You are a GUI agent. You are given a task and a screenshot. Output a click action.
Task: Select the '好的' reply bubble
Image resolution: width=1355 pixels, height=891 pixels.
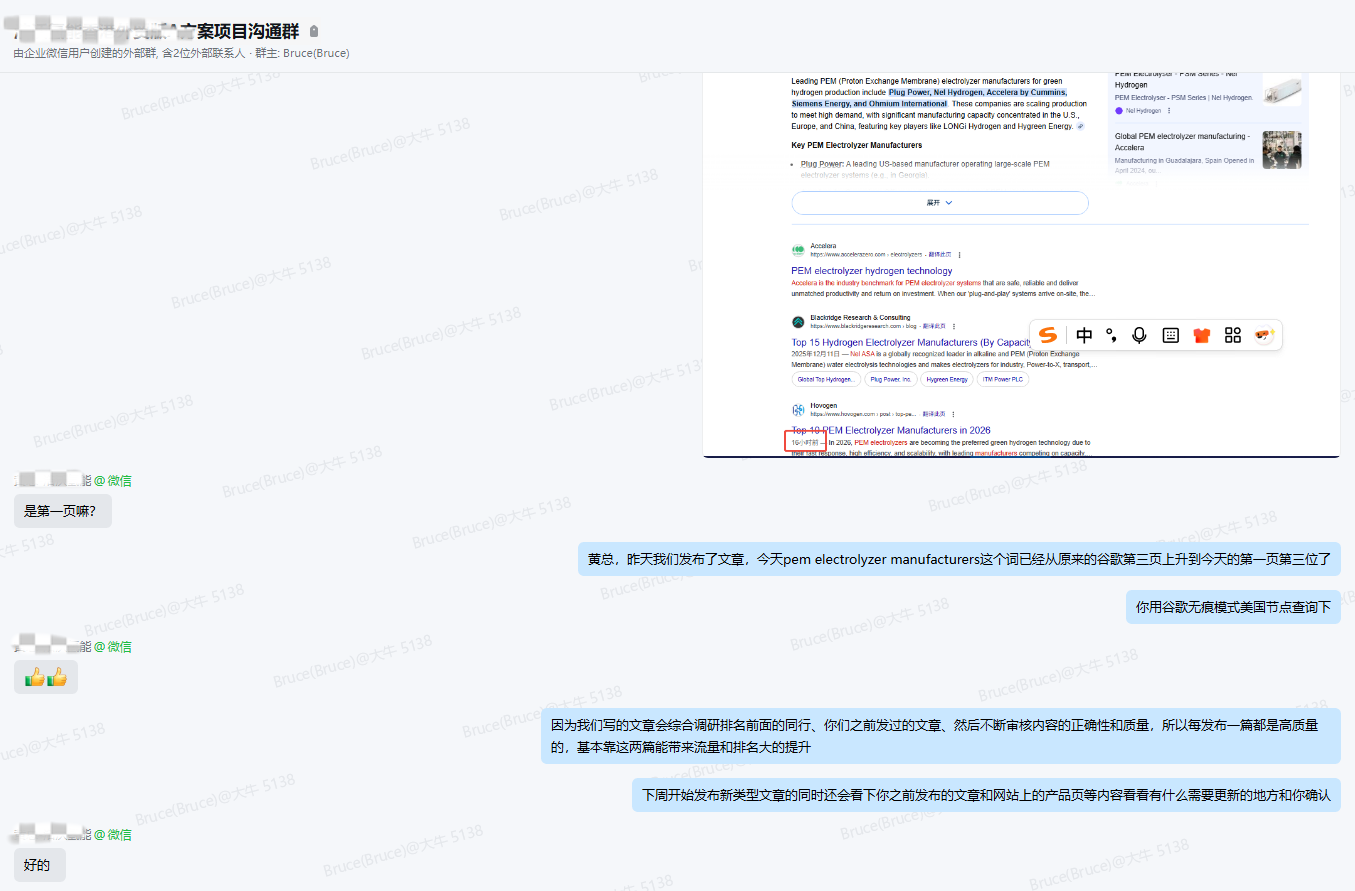pos(38,865)
